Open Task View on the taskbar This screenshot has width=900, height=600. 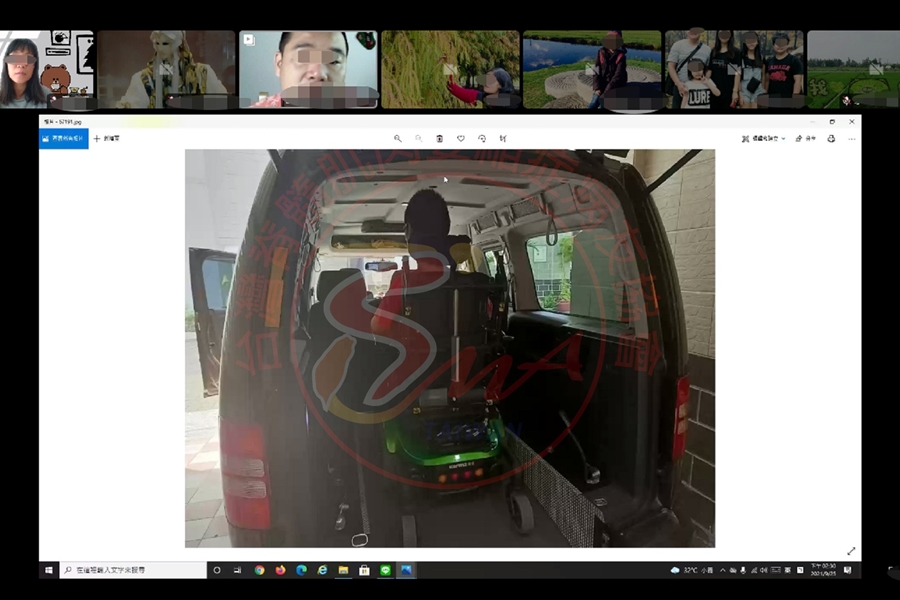237,570
